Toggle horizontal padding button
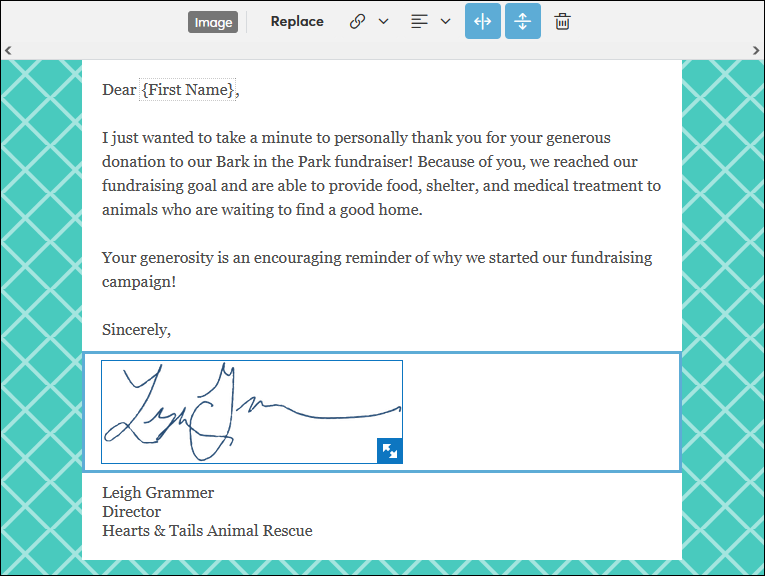The image size is (765, 576). click(482, 21)
